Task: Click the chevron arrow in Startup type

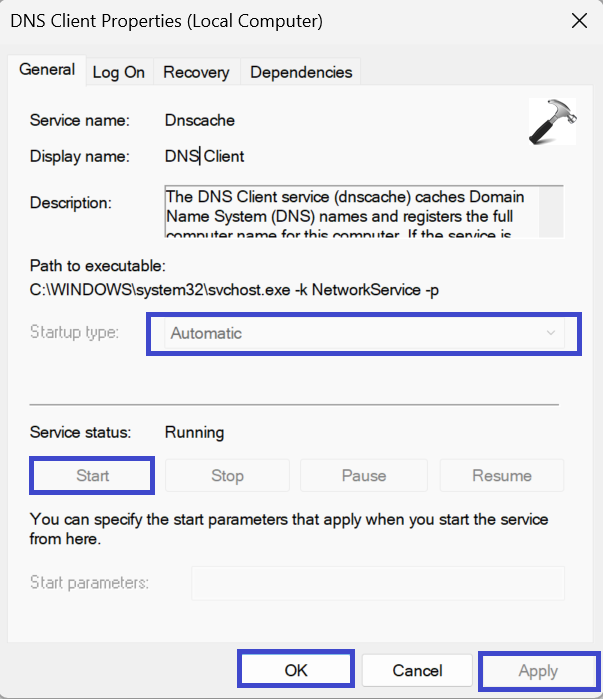Action: tap(550, 333)
